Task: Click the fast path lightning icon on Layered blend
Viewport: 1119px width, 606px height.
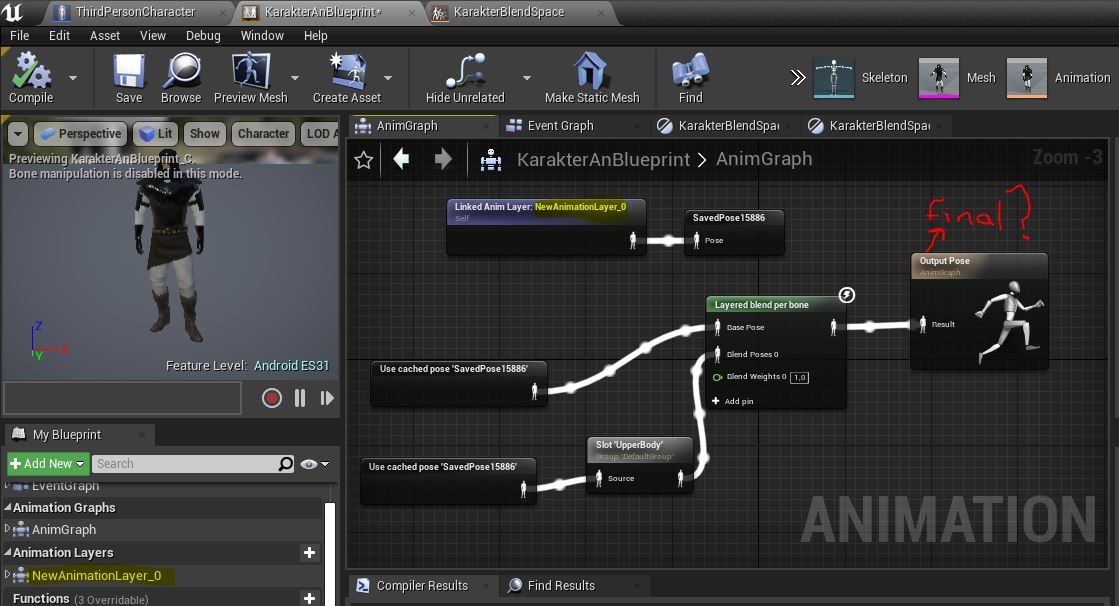Action: 846,295
